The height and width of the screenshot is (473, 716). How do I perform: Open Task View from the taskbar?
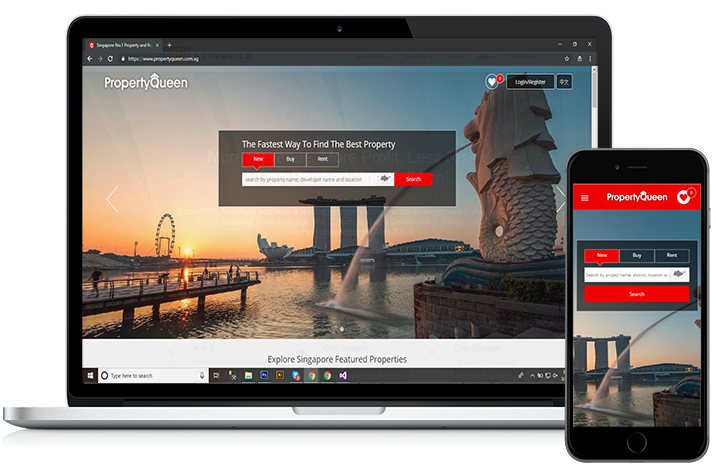(216, 375)
